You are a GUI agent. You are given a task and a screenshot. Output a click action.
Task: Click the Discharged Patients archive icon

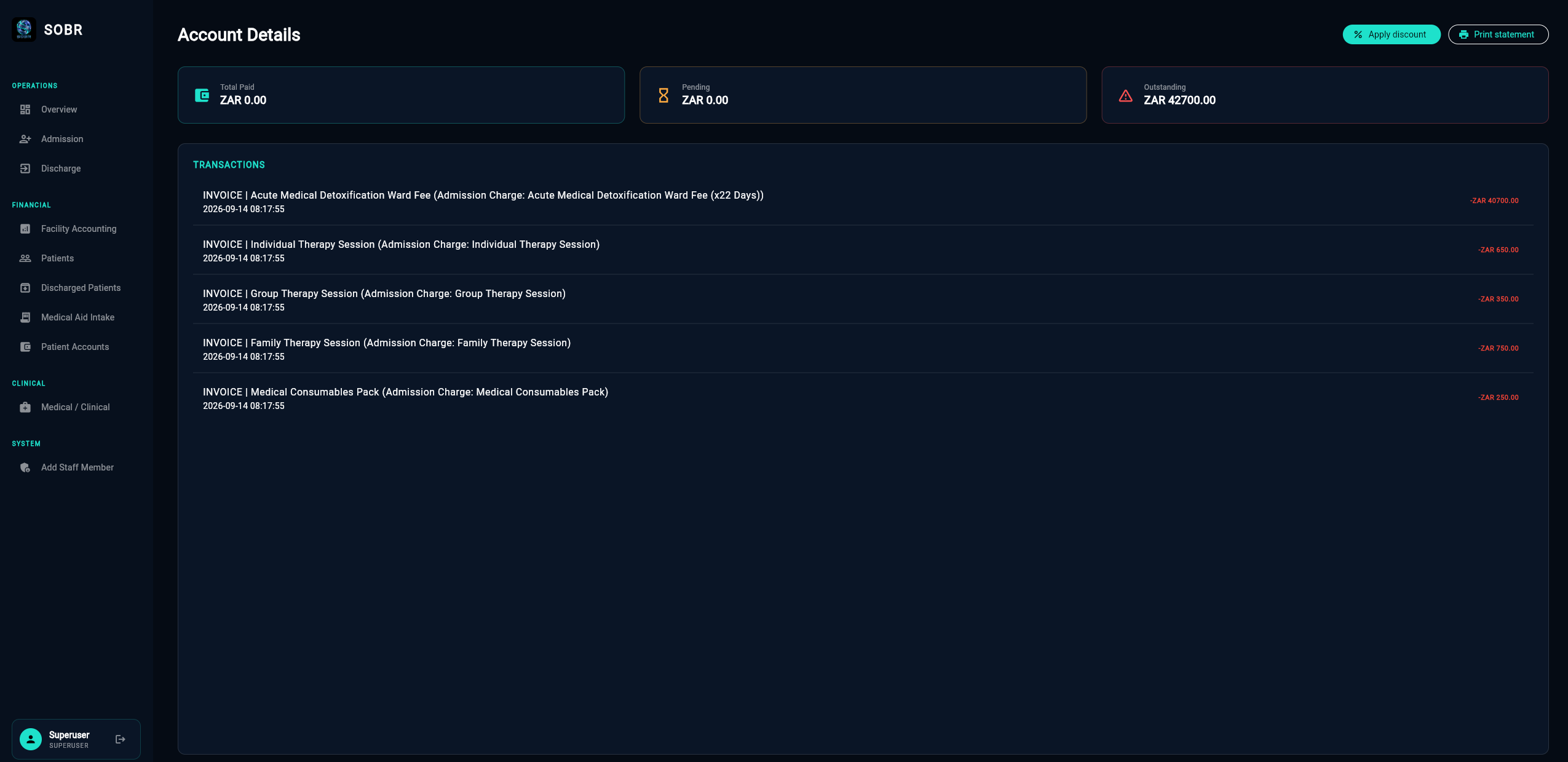pyautogui.click(x=25, y=288)
